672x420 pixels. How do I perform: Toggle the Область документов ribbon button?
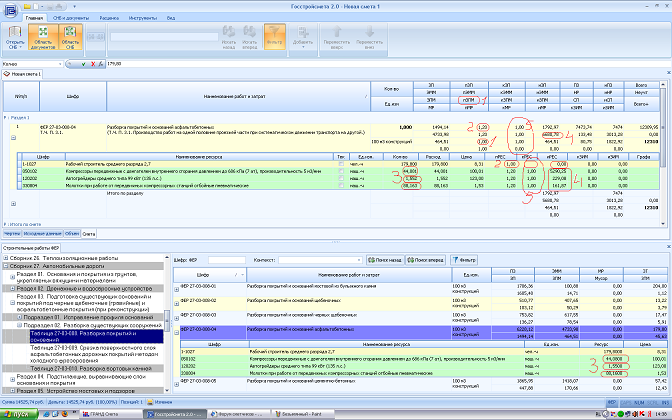click(43, 38)
